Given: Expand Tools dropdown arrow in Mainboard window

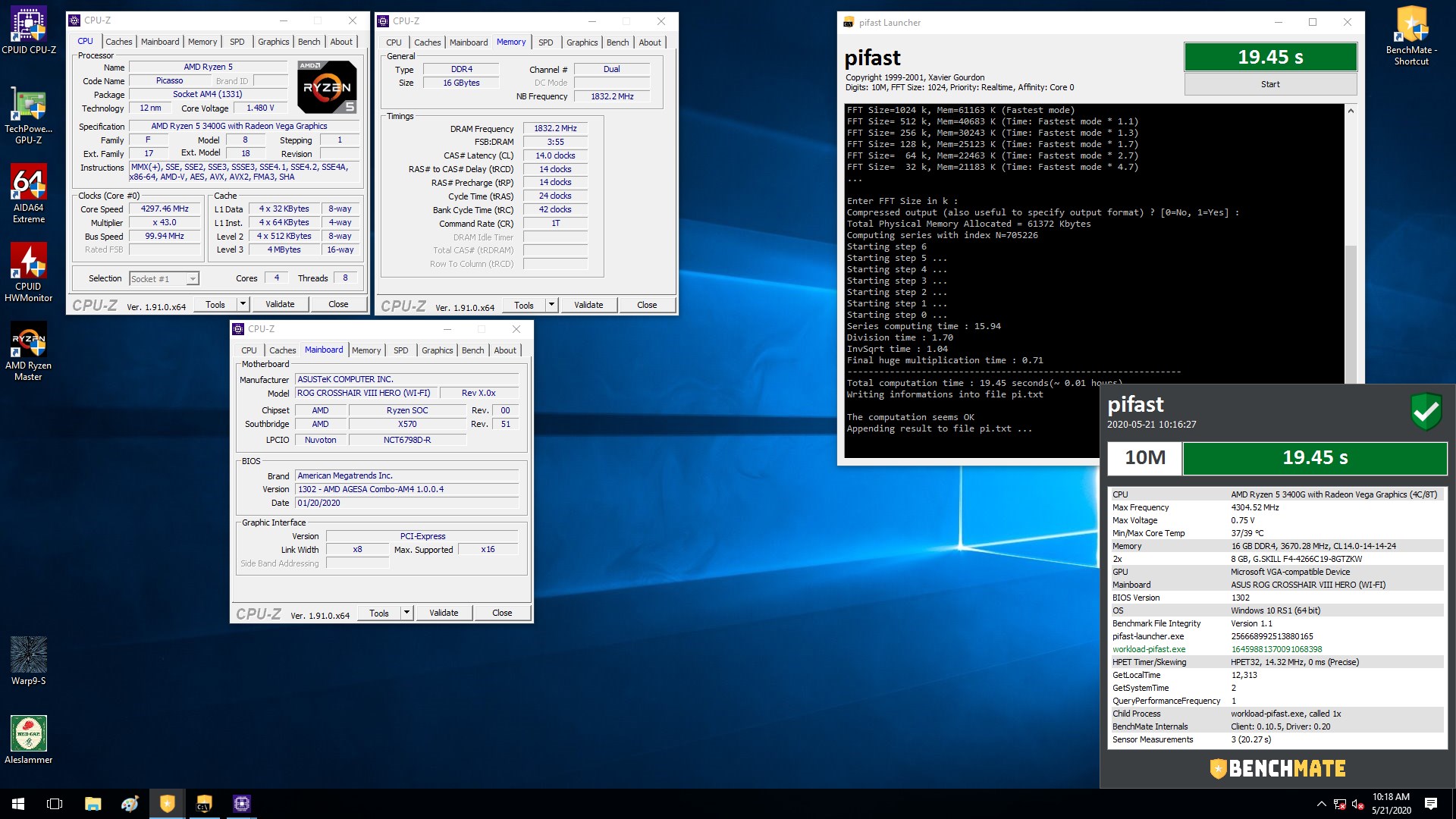Looking at the screenshot, I should pos(406,613).
